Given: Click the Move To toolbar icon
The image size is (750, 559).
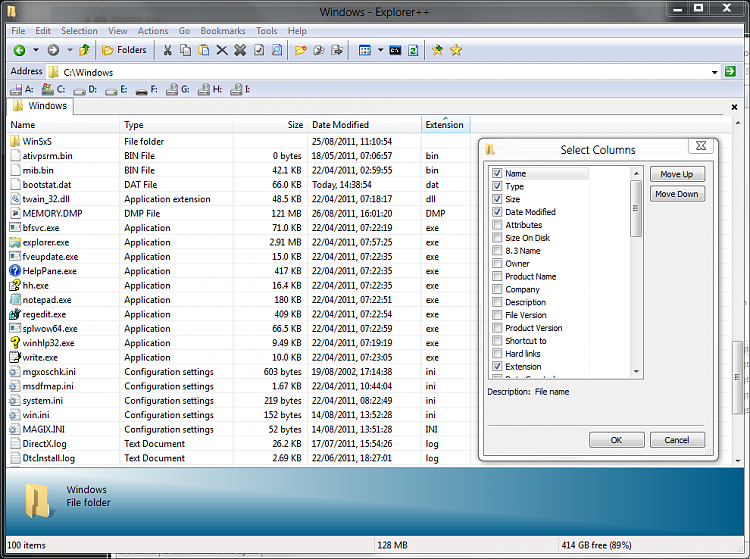Looking at the screenshot, I should point(337,50).
